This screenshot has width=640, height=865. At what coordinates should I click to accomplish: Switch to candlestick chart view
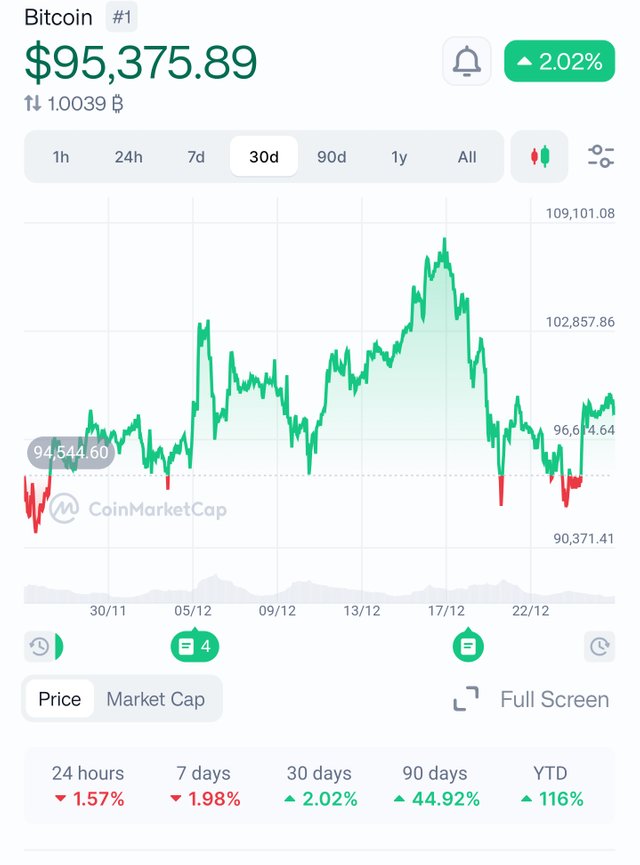[x=540, y=157]
